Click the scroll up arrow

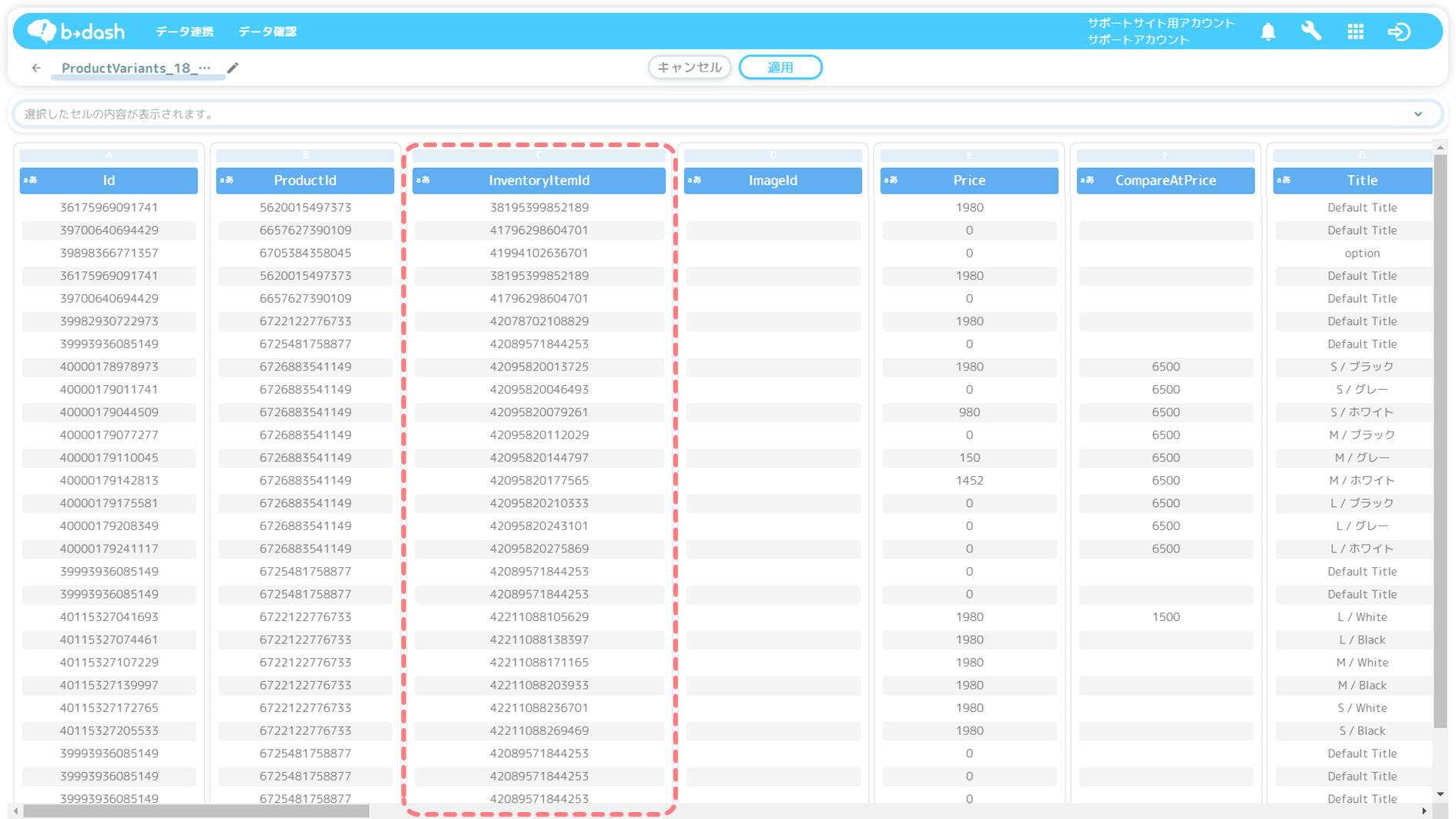tap(1440, 147)
